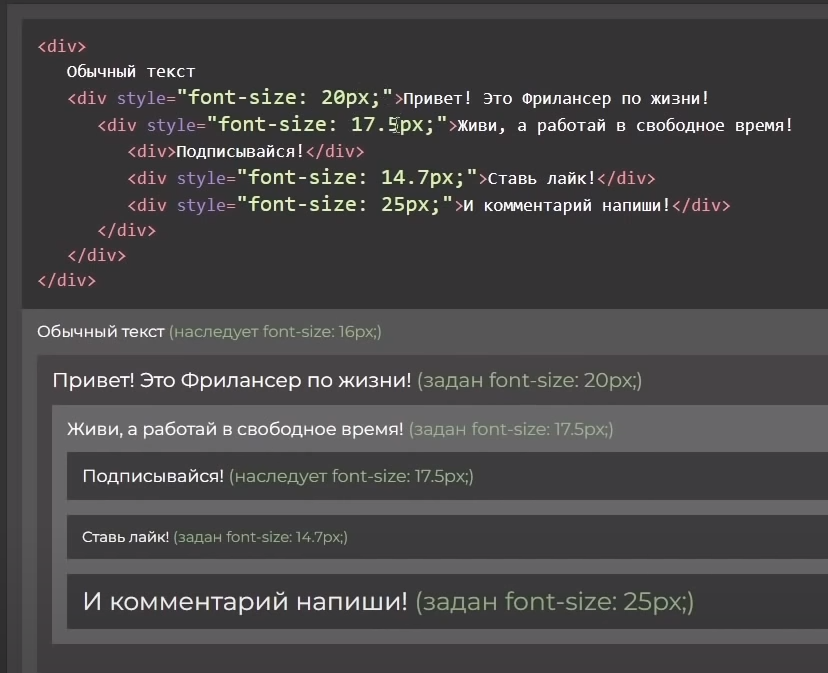The width and height of the screenshot is (828, 673).
Task: Click the opening <div> tag on first code line
Action: click(62, 46)
